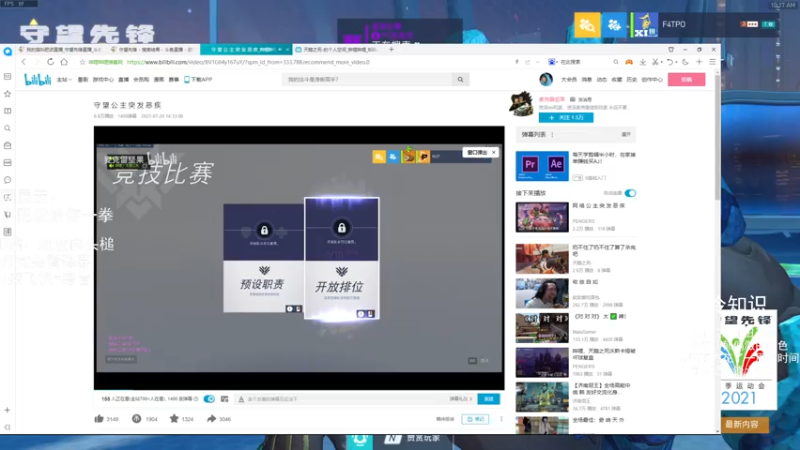
Task: Open the sidebar favorites star icon
Action: pos(7,94)
